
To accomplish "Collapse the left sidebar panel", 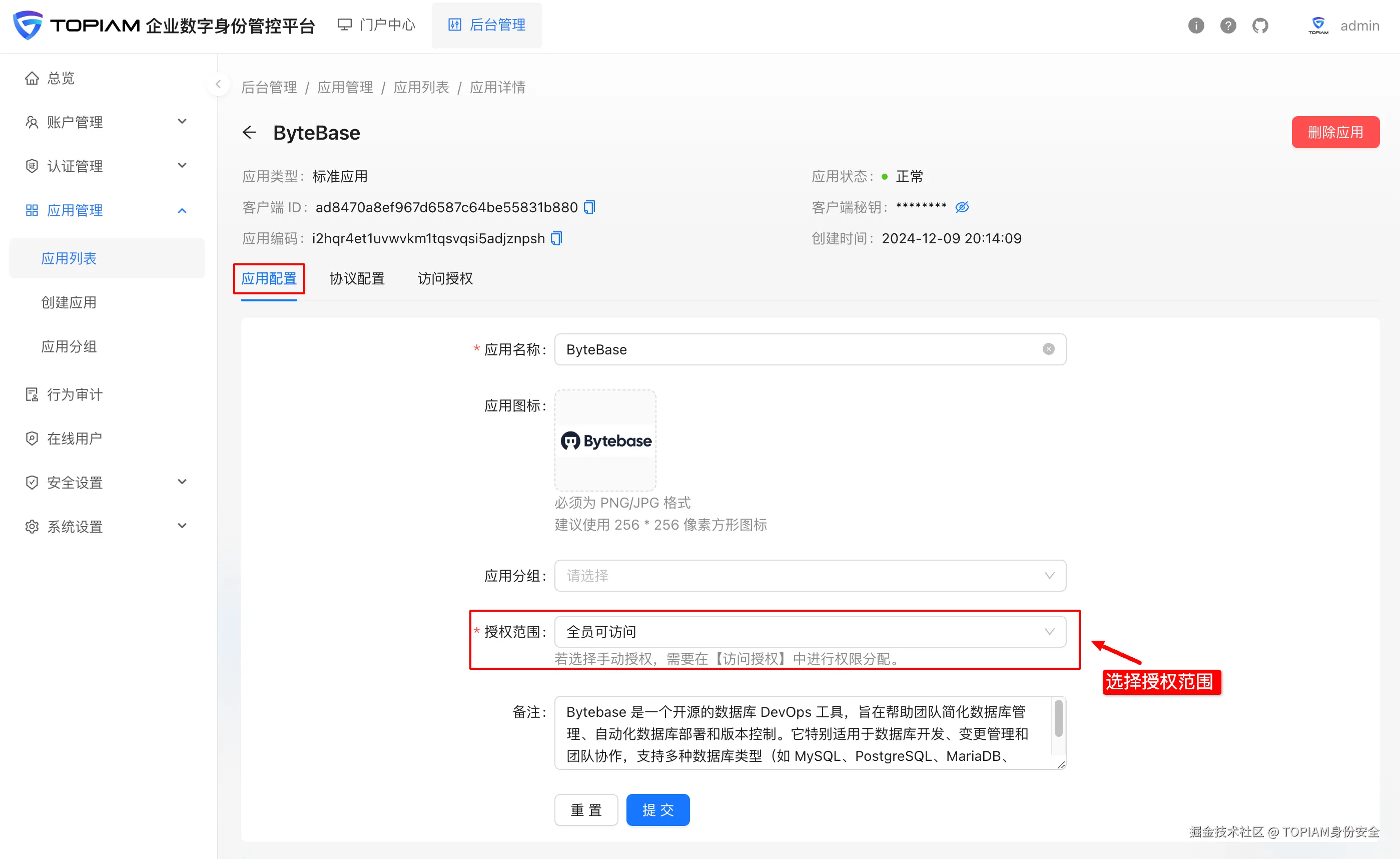I will tap(218, 85).
